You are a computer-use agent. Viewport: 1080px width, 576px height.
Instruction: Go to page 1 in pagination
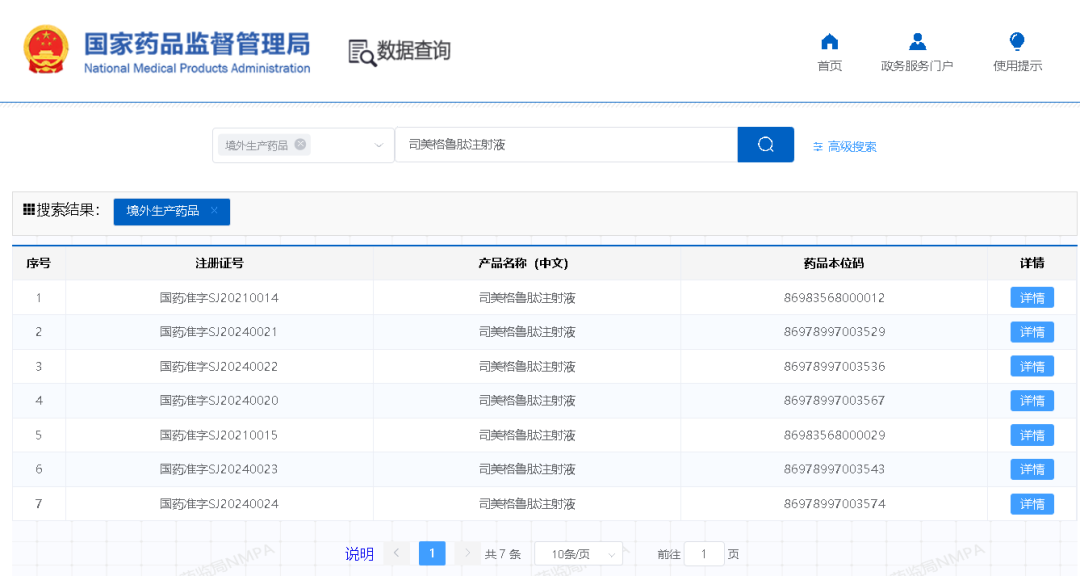pyautogui.click(x=432, y=553)
